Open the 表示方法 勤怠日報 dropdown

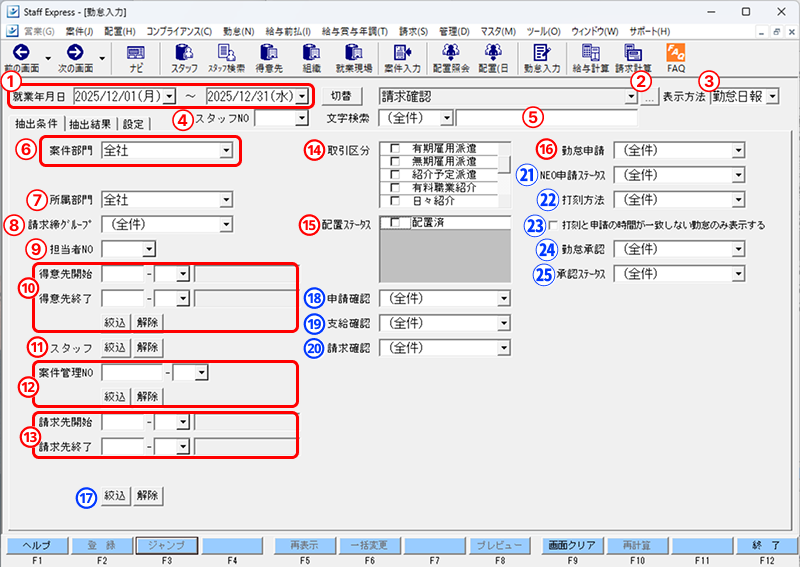pyautogui.click(x=772, y=96)
